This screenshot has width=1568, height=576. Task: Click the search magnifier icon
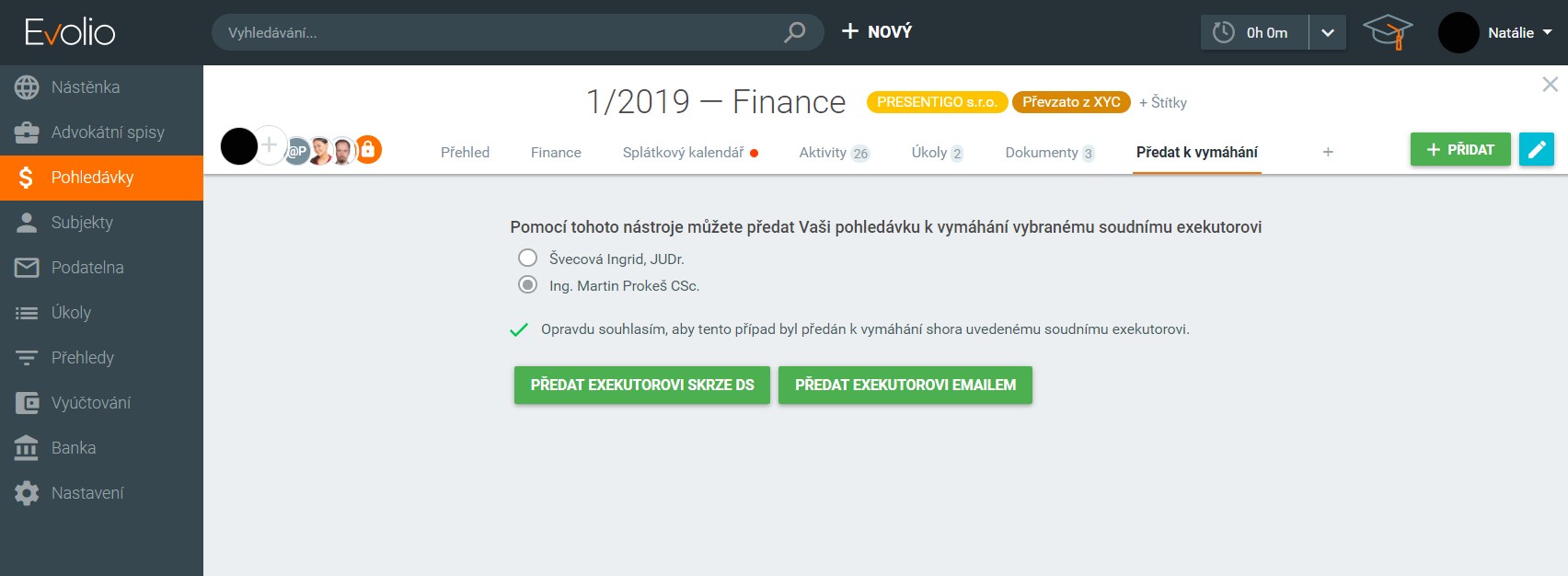click(794, 32)
